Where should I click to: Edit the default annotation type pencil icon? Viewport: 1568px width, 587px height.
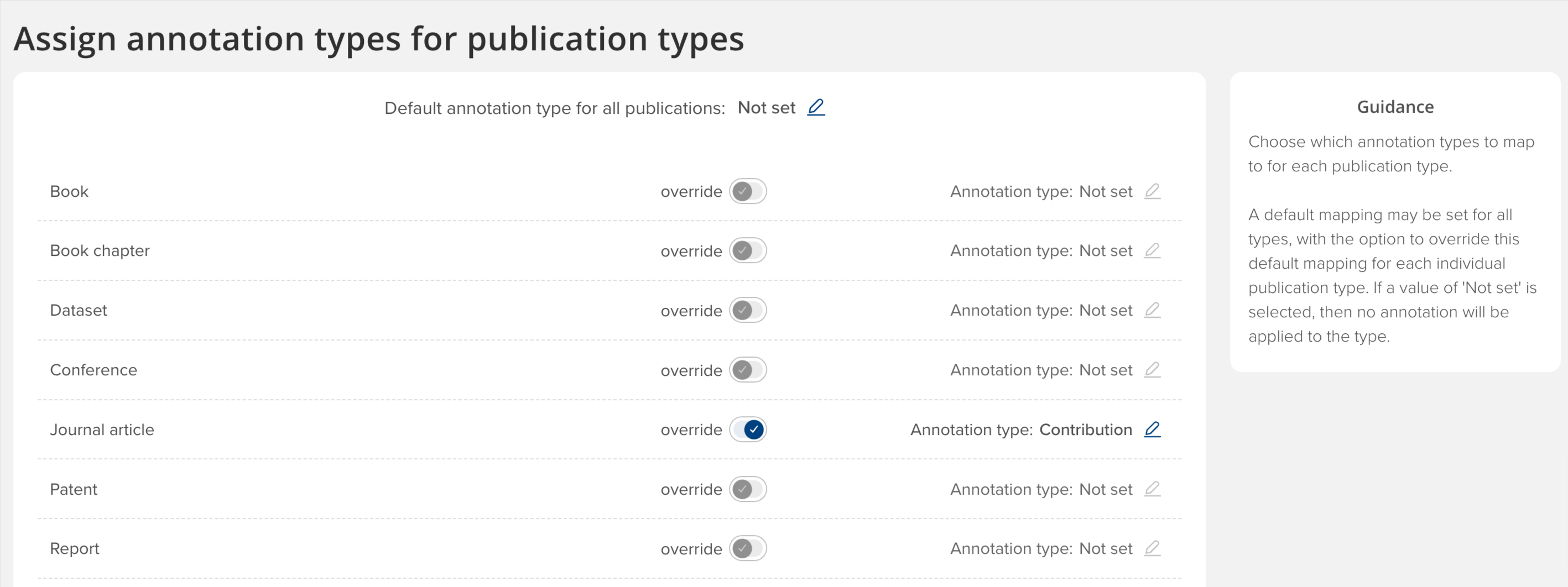[816, 108]
